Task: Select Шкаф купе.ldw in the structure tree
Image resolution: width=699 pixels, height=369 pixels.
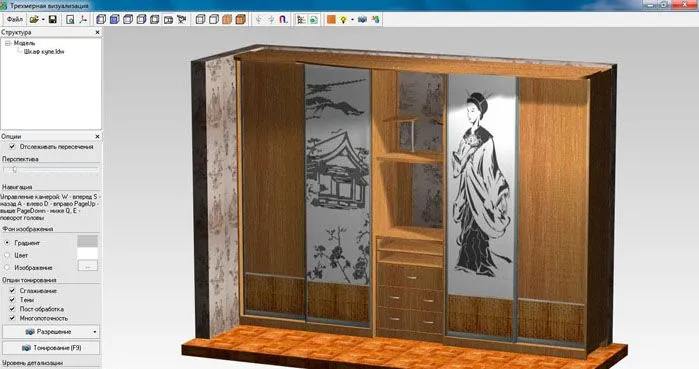Action: point(44,52)
